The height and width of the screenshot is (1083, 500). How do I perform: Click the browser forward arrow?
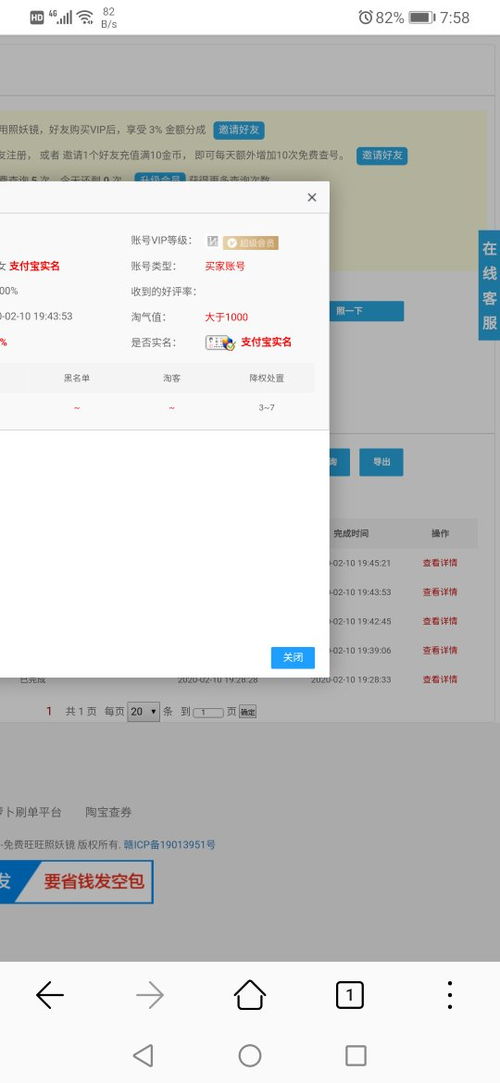tap(150, 995)
